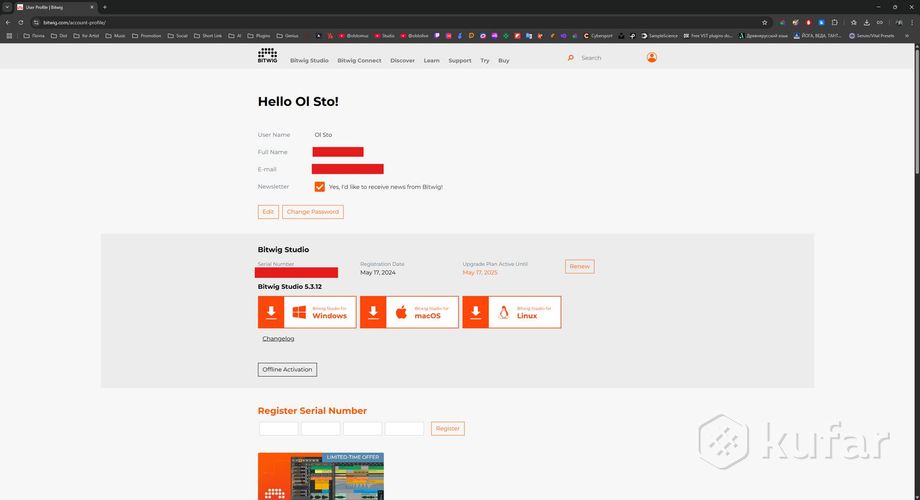Open the browser three-dot menu
The height and width of the screenshot is (500, 920).
912,22
